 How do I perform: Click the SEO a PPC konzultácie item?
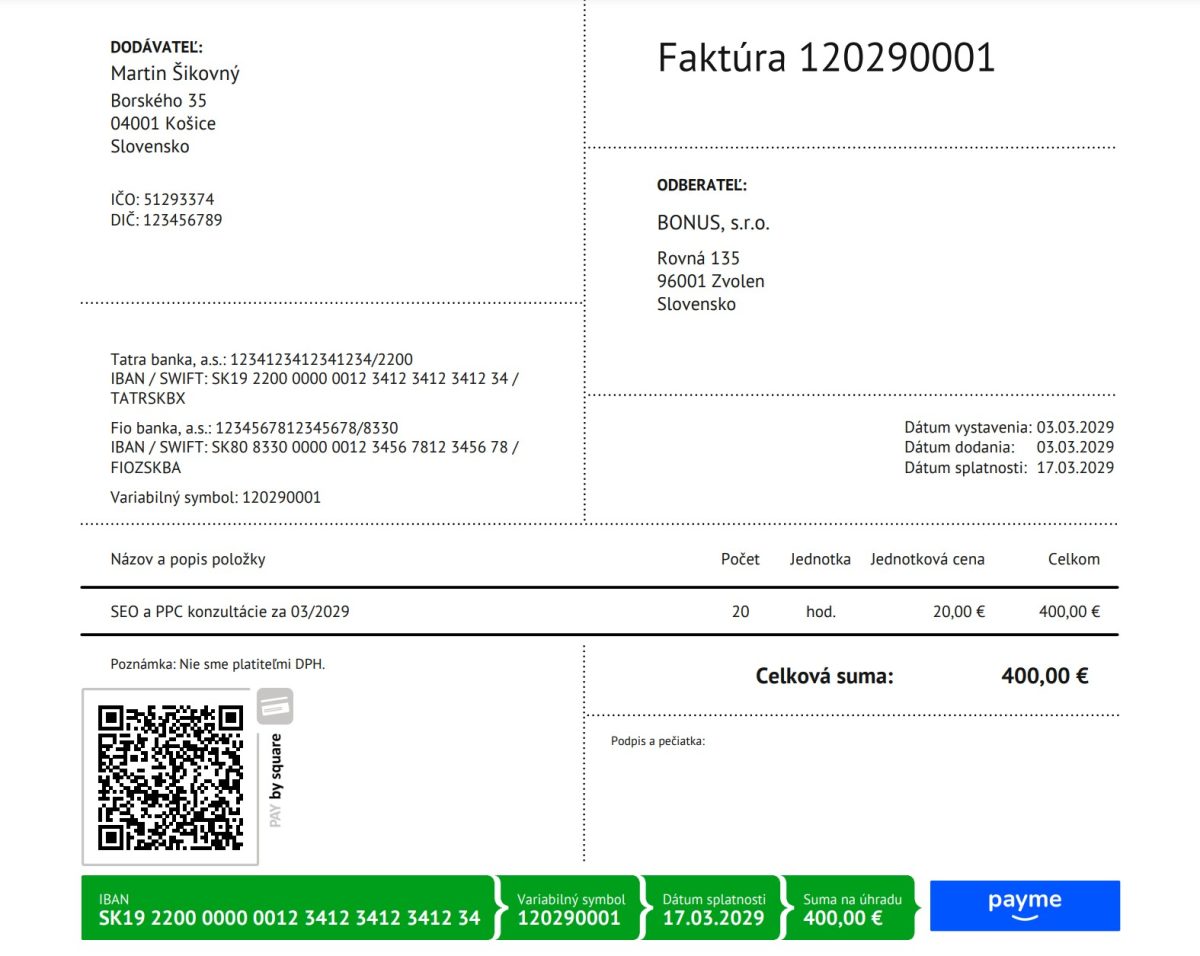(x=230, y=611)
